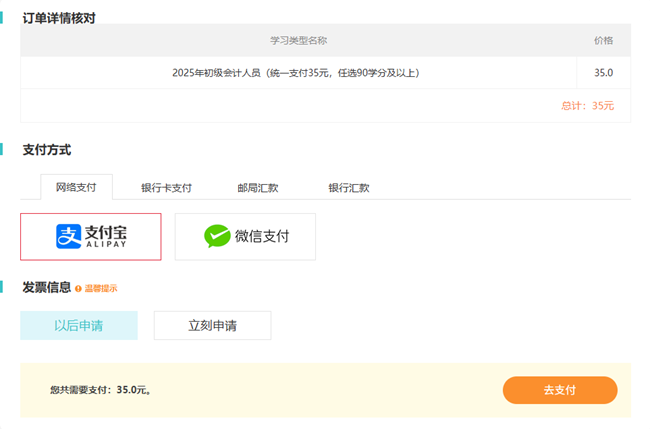The width and height of the screenshot is (650, 429).
Task: Click the 支付方式 section heading
Action: (47, 150)
